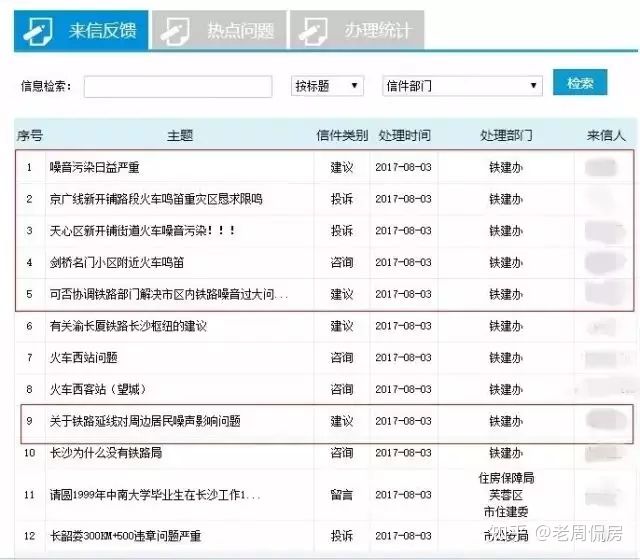The width and height of the screenshot is (640, 560).
Task: Open letter 剑桥名门小区附近火车鸣笛
Action: tap(117, 262)
